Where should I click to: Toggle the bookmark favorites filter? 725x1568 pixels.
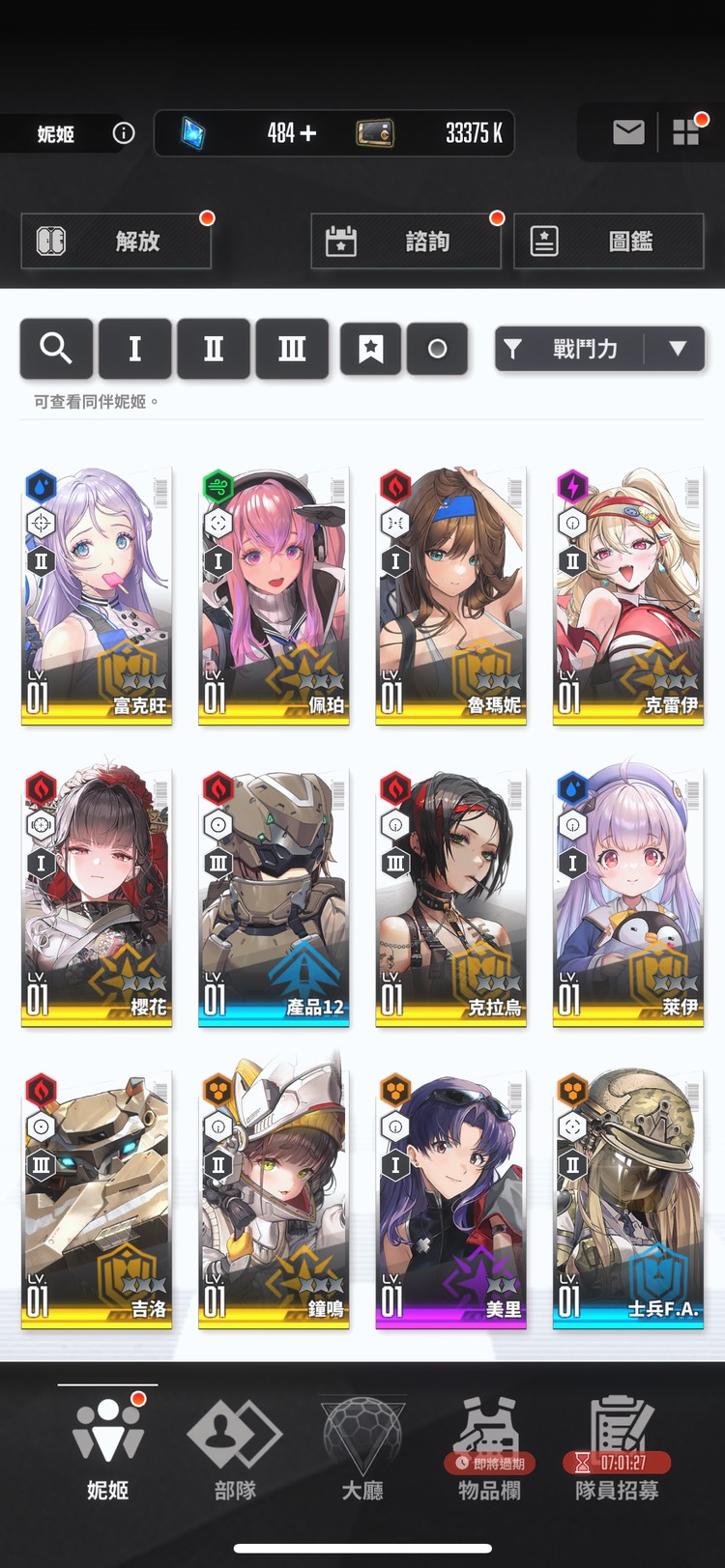pos(370,349)
